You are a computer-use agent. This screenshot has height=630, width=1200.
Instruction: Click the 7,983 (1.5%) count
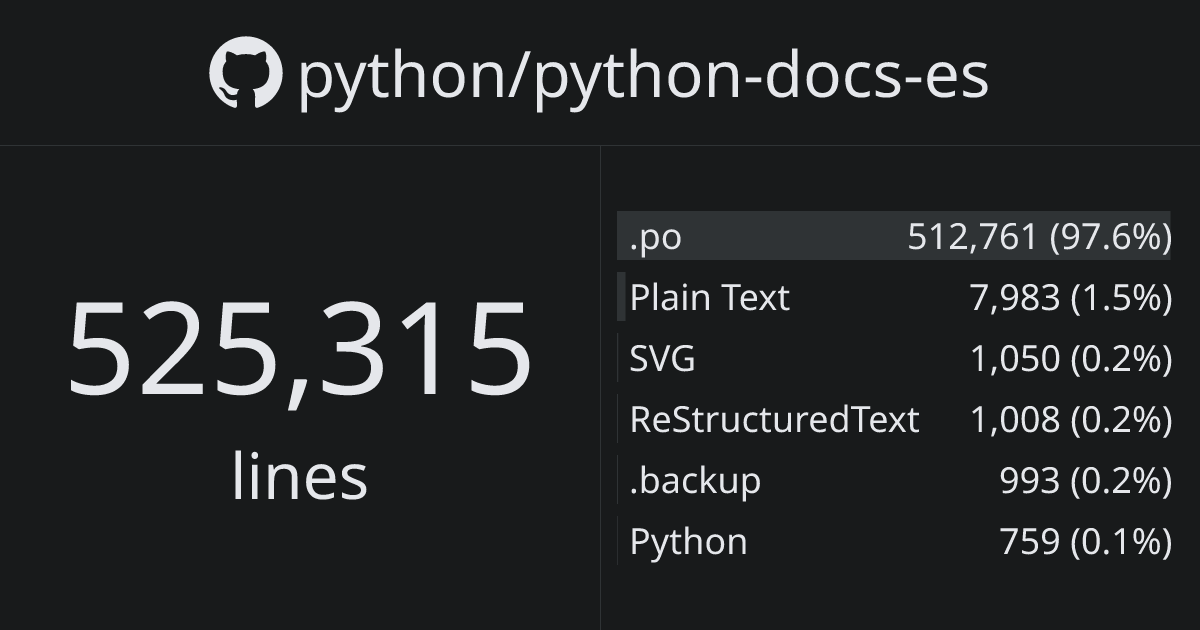[1070, 298]
